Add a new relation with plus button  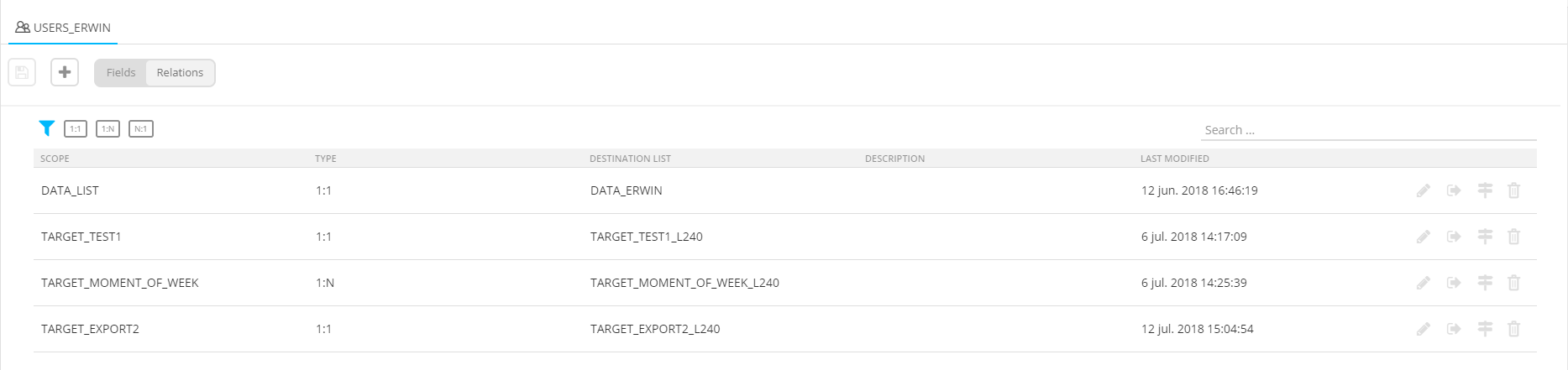tap(65, 72)
